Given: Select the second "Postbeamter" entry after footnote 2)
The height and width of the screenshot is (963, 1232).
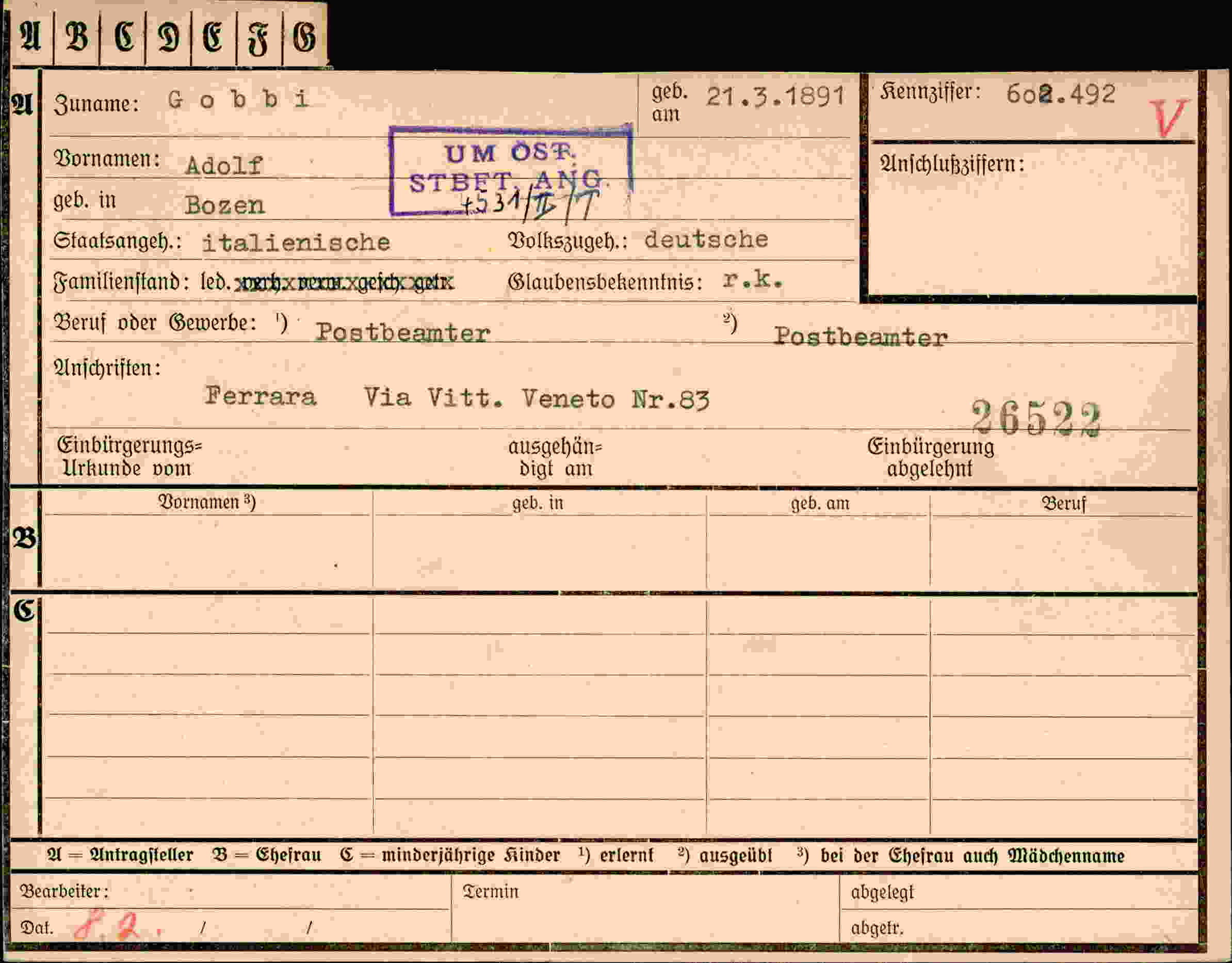Looking at the screenshot, I should pyautogui.click(x=860, y=337).
